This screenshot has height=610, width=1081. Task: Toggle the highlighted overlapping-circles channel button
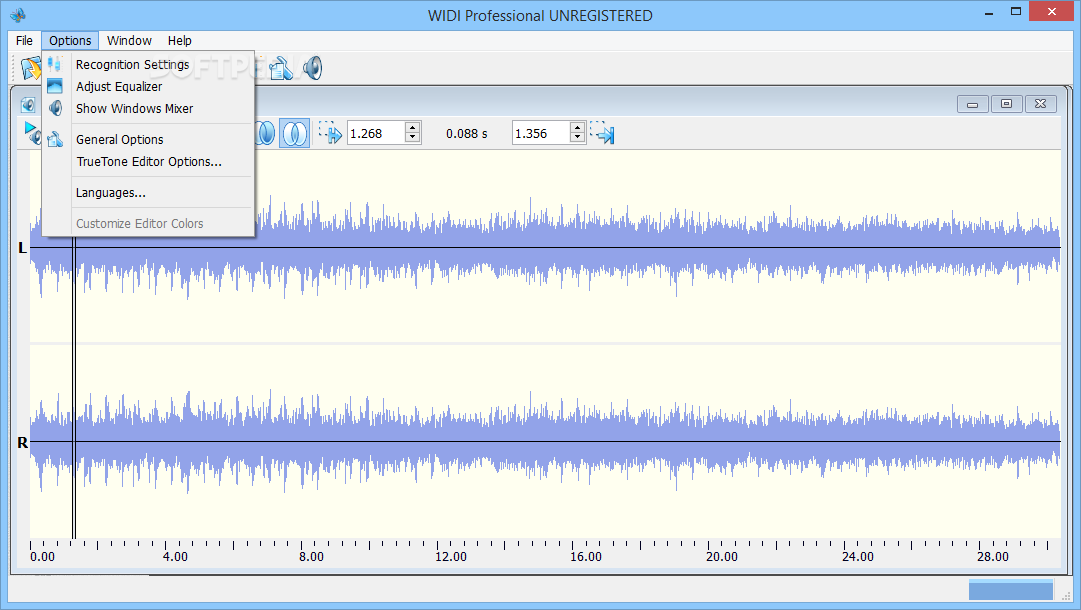[x=294, y=133]
